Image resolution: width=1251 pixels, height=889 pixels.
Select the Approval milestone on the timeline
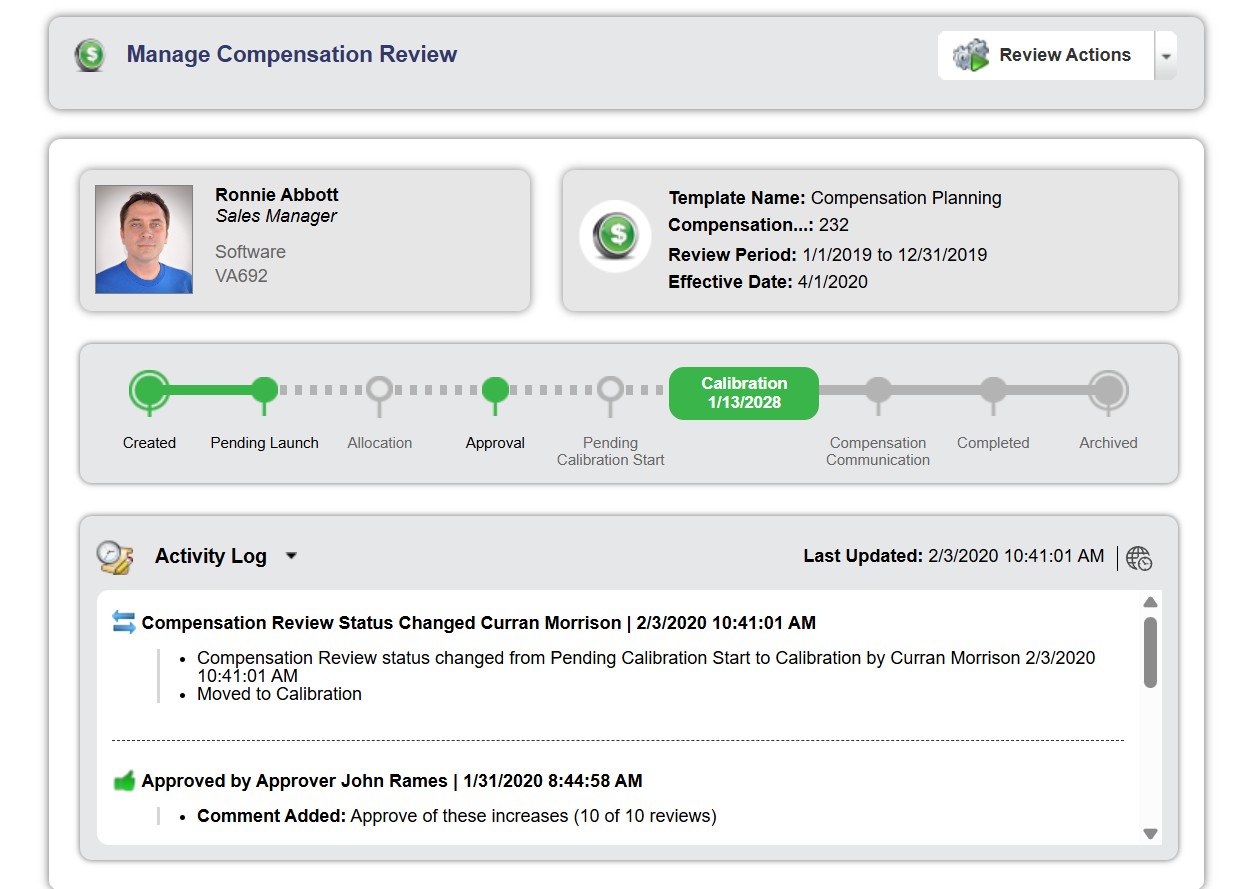pyautogui.click(x=494, y=393)
